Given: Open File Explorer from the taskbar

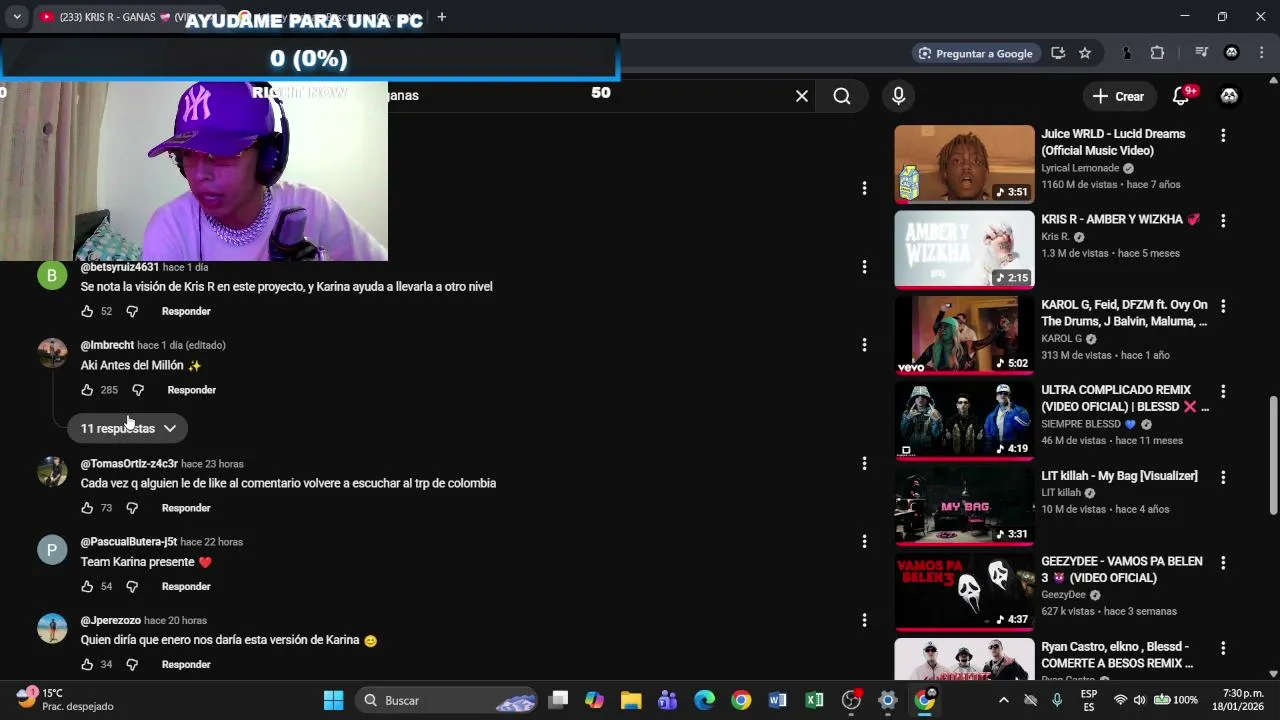Looking at the screenshot, I should tap(631, 700).
